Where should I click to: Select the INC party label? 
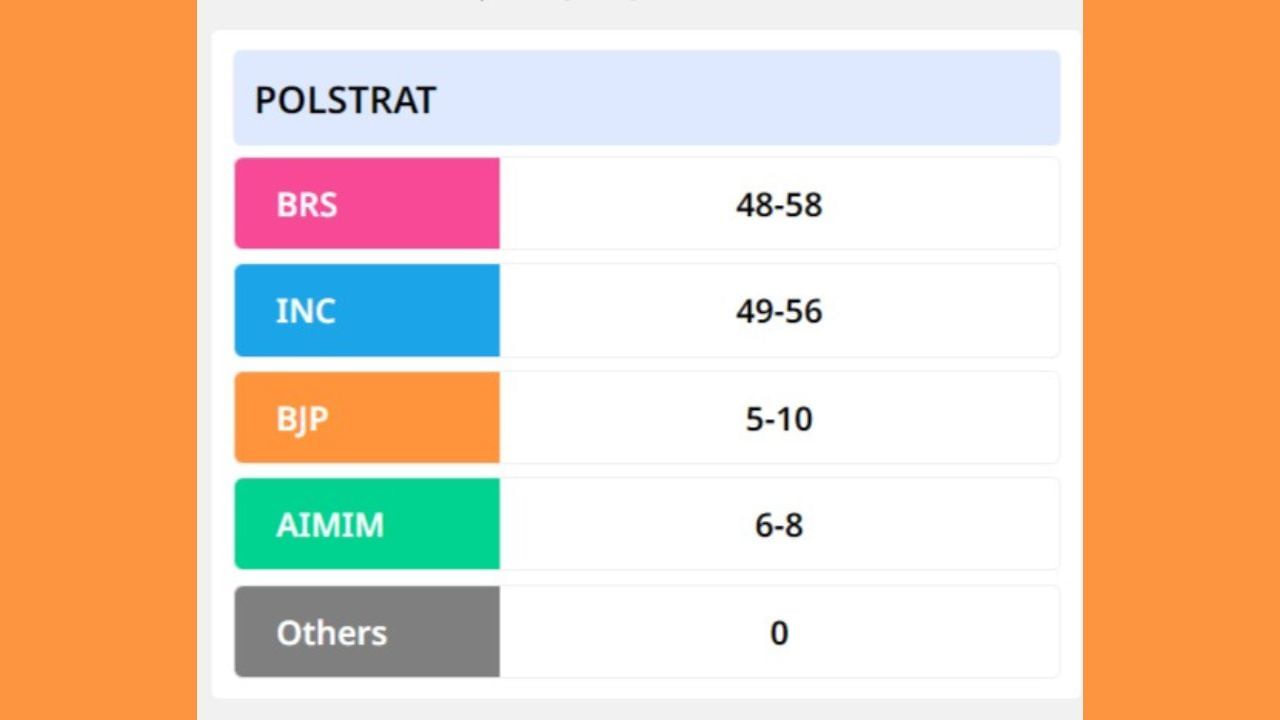pyautogui.click(x=305, y=311)
